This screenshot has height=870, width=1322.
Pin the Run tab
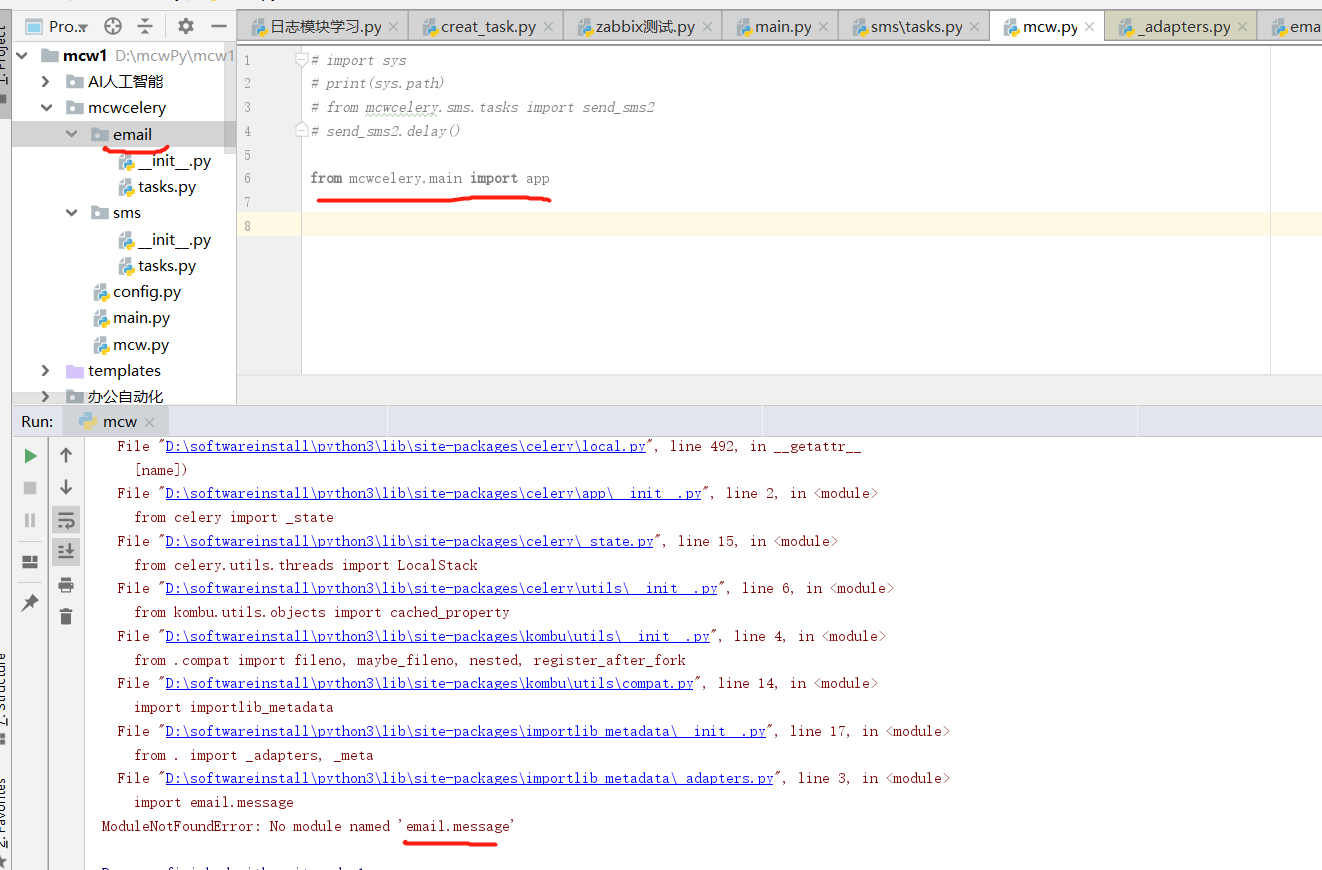click(x=30, y=603)
